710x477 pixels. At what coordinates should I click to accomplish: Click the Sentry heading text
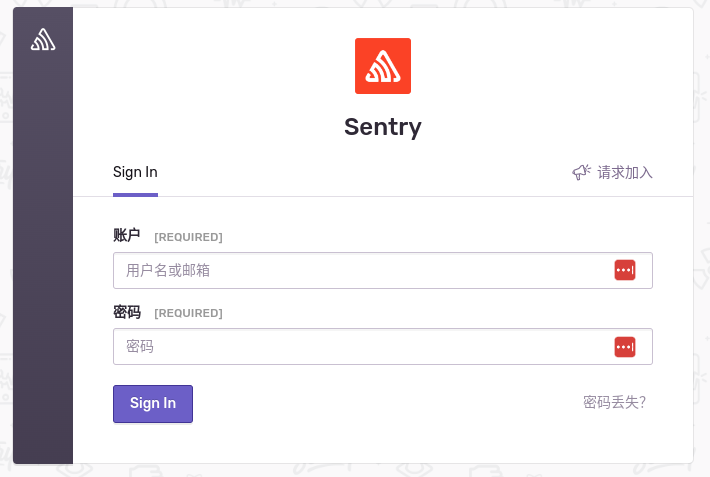(x=383, y=127)
